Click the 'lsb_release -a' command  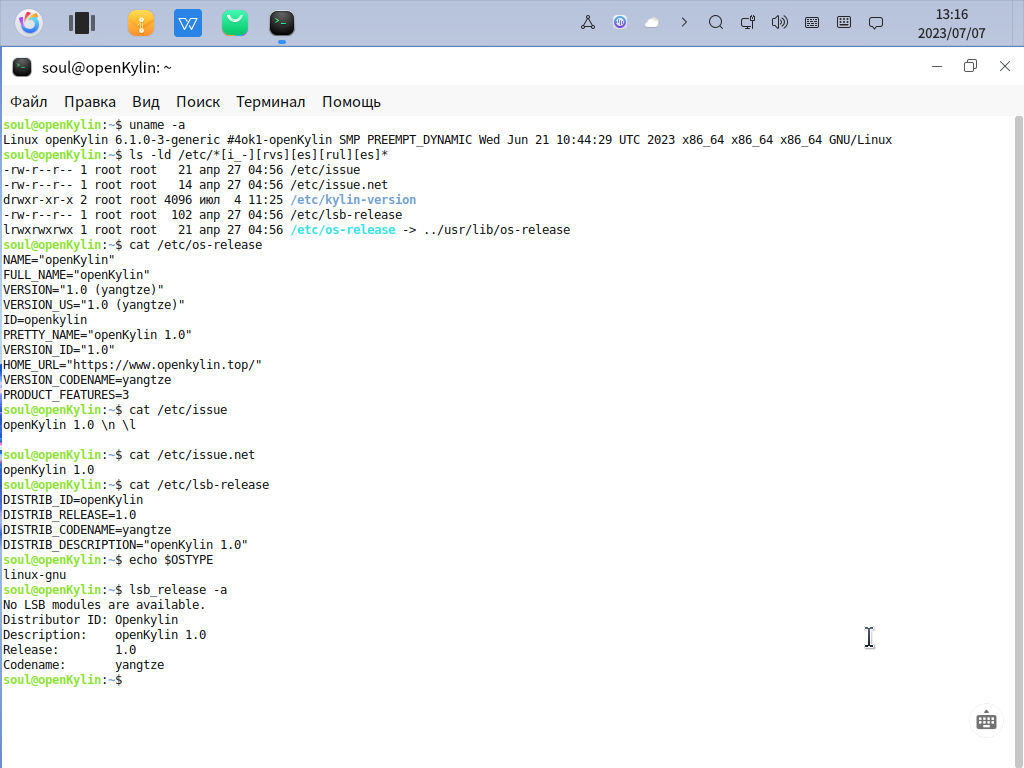coord(178,590)
